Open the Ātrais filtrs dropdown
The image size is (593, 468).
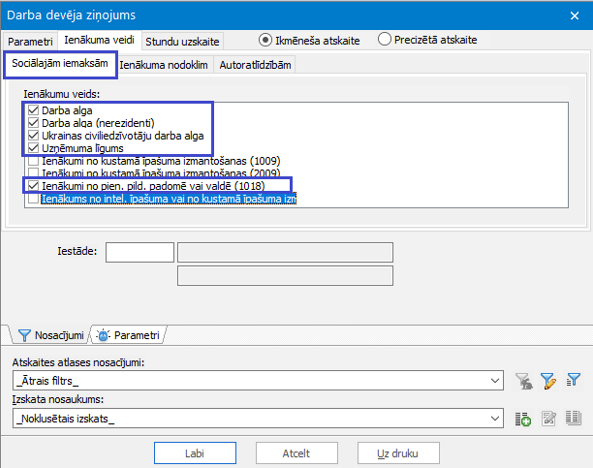coord(495,381)
